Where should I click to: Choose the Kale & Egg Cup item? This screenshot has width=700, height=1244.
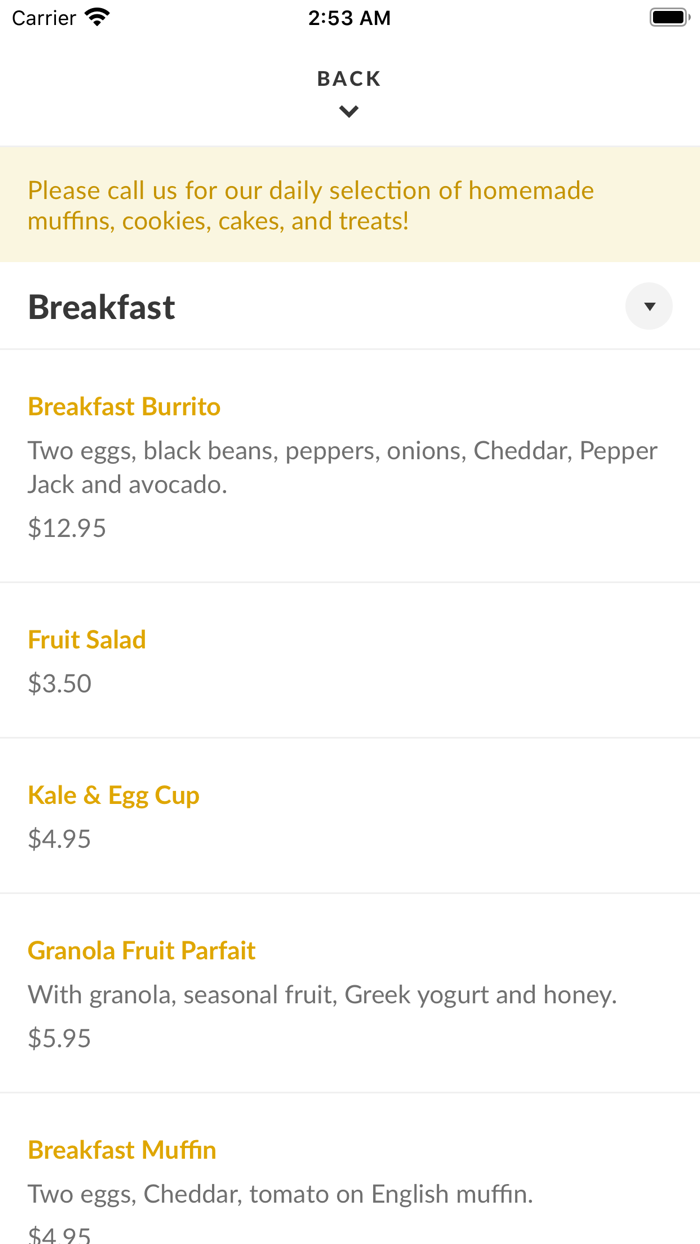click(114, 796)
